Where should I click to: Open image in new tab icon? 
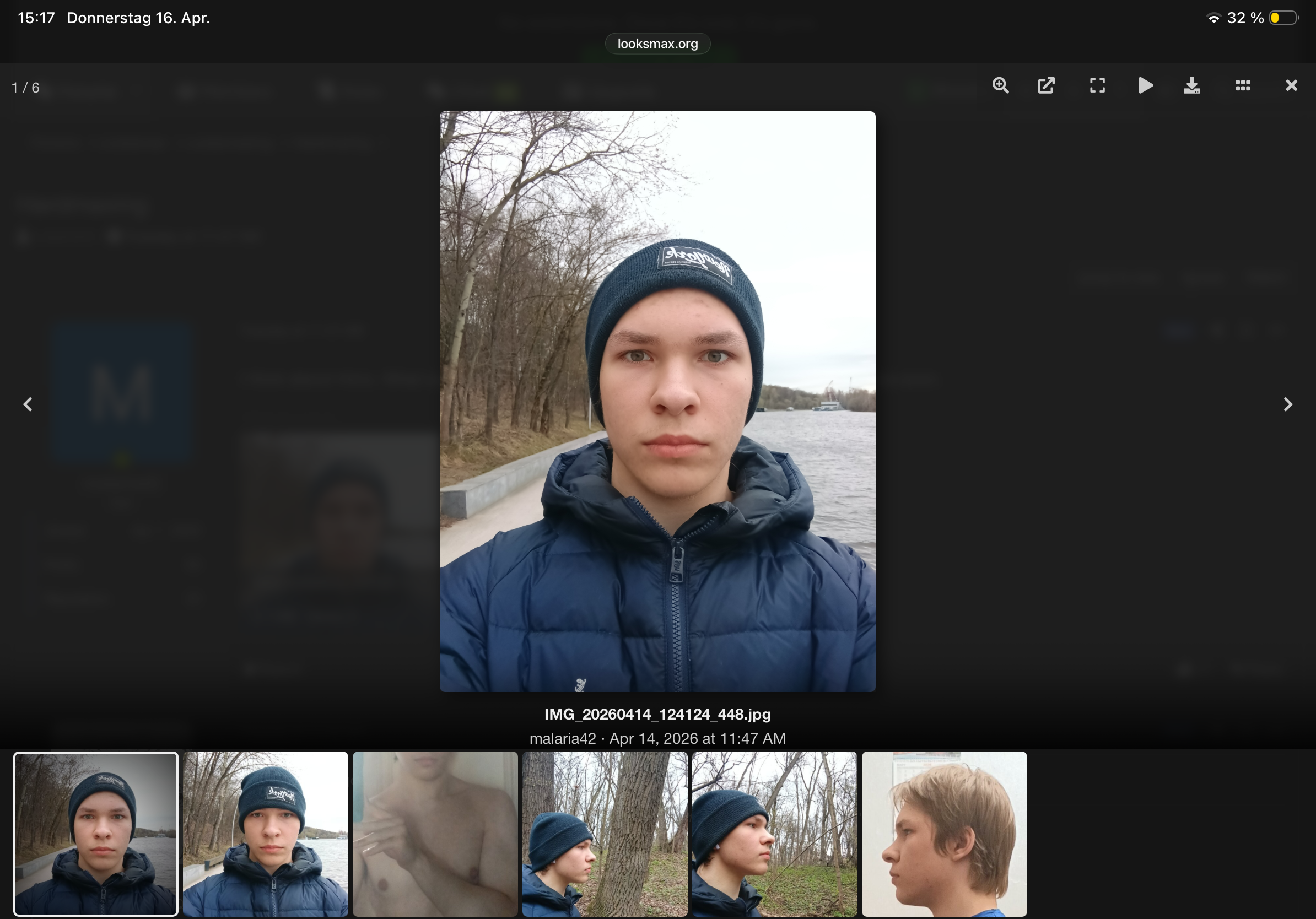pos(1046,85)
